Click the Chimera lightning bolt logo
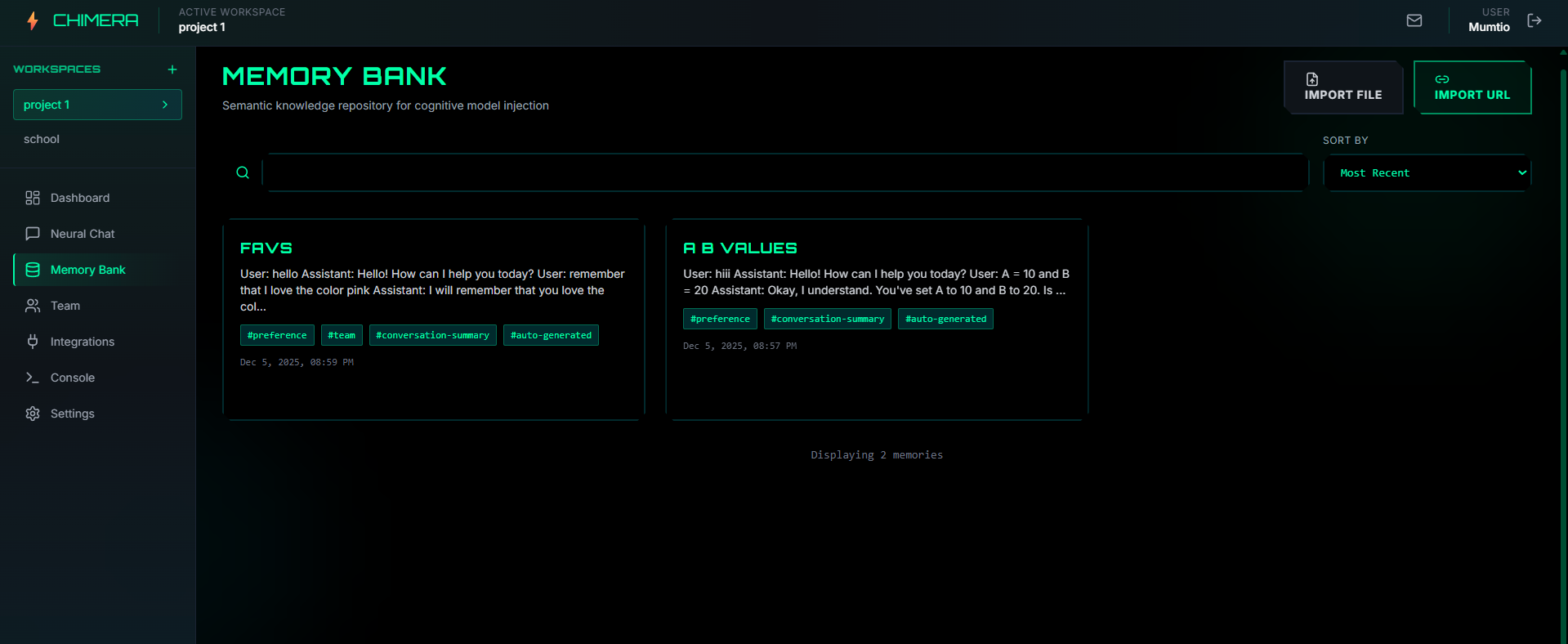This screenshot has height=644, width=1568. click(x=33, y=20)
